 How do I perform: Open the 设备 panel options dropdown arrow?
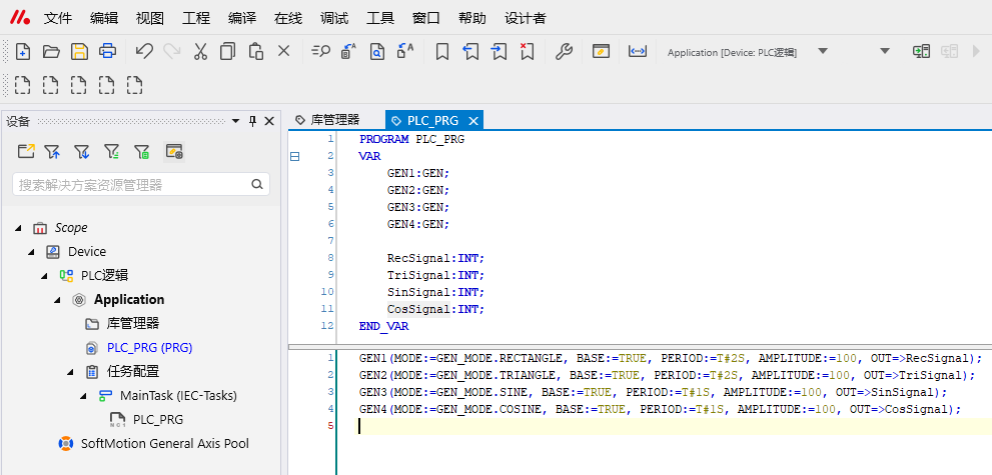[235, 121]
